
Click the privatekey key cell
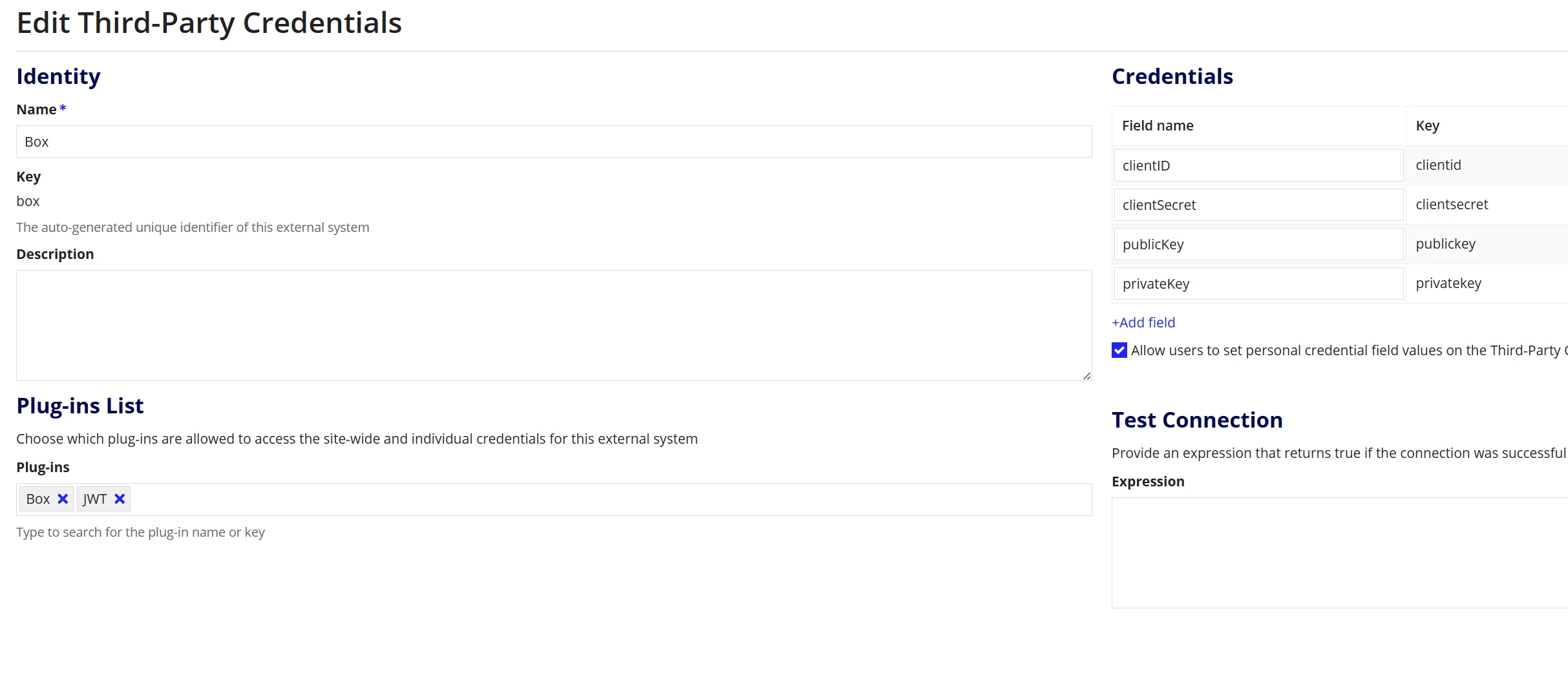(1487, 284)
